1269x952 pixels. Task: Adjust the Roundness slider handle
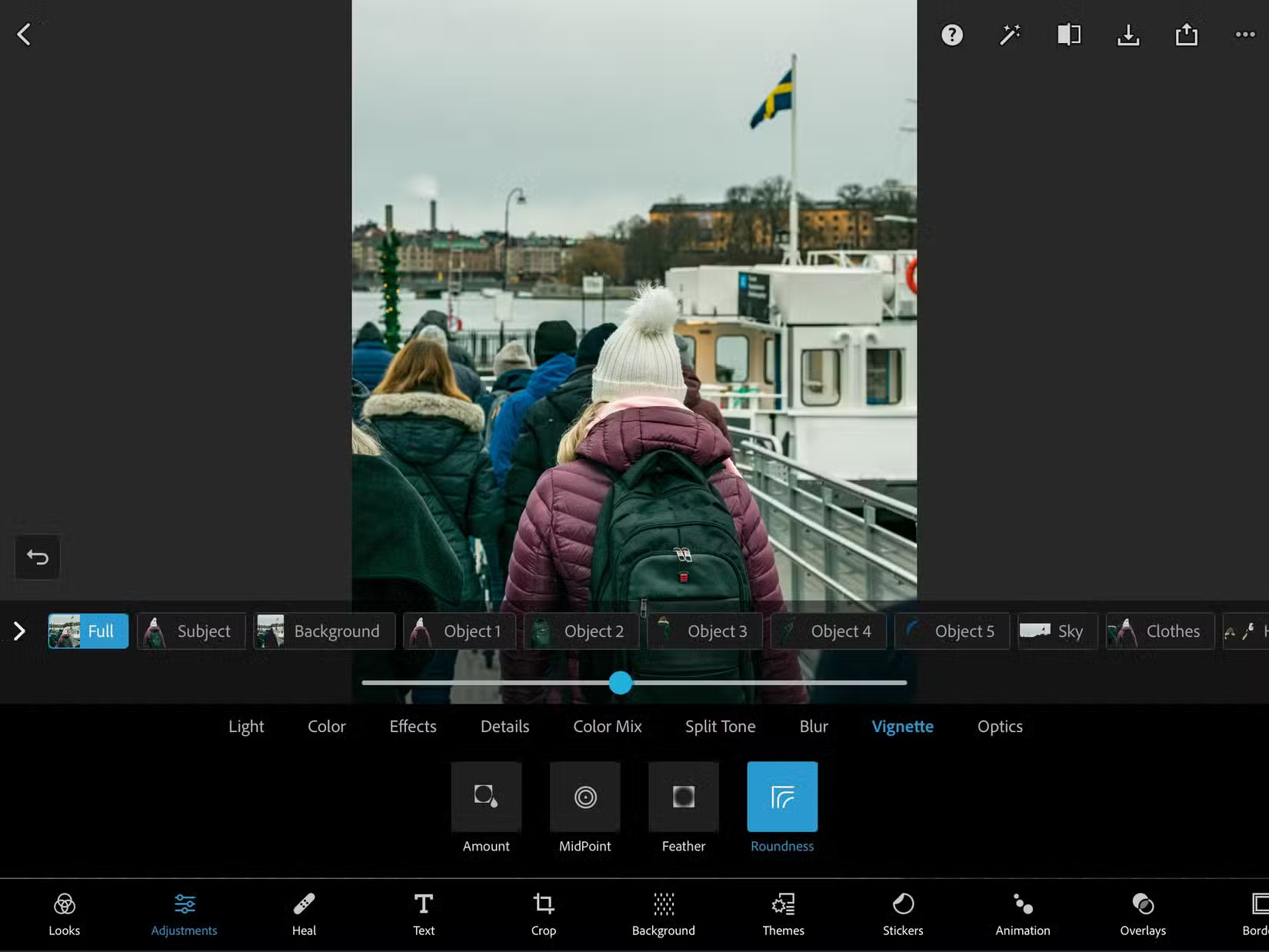(620, 683)
